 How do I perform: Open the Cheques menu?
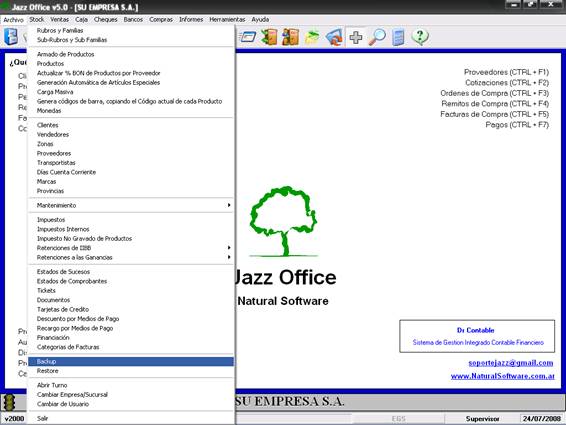point(105,19)
